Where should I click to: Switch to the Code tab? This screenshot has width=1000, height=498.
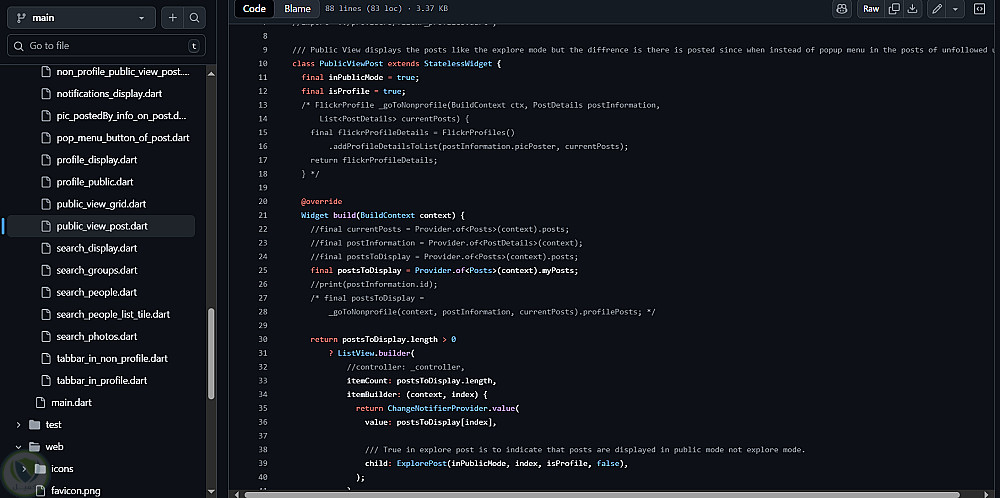click(x=254, y=8)
